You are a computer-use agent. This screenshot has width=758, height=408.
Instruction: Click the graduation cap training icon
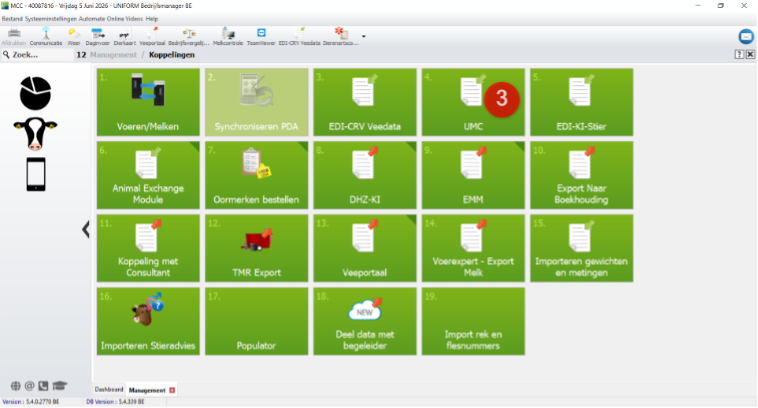click(x=59, y=386)
